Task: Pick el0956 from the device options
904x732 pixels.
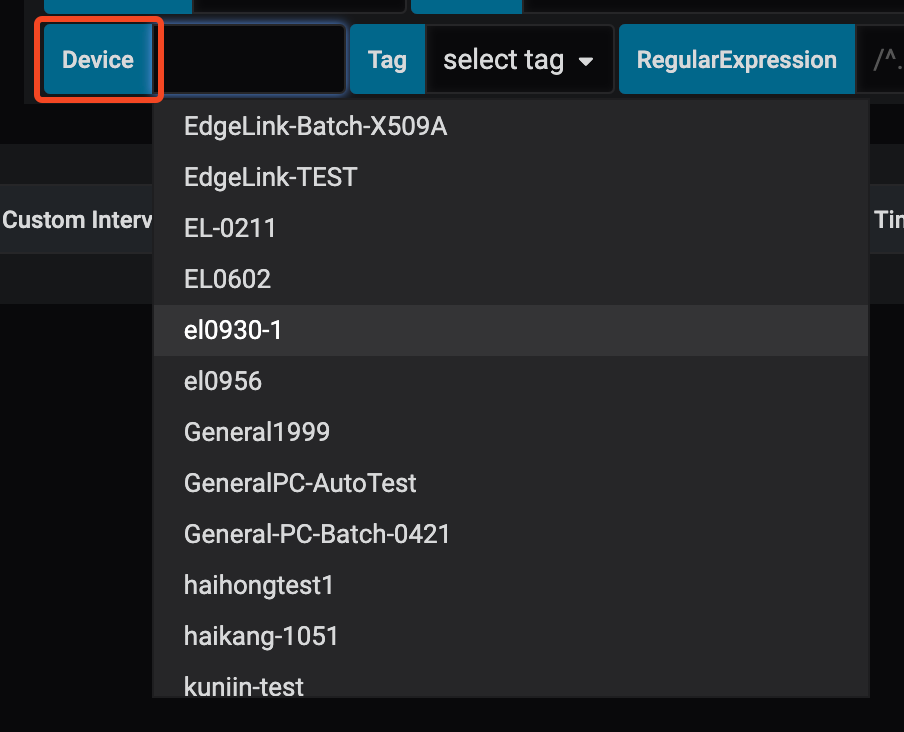Action: 223,381
